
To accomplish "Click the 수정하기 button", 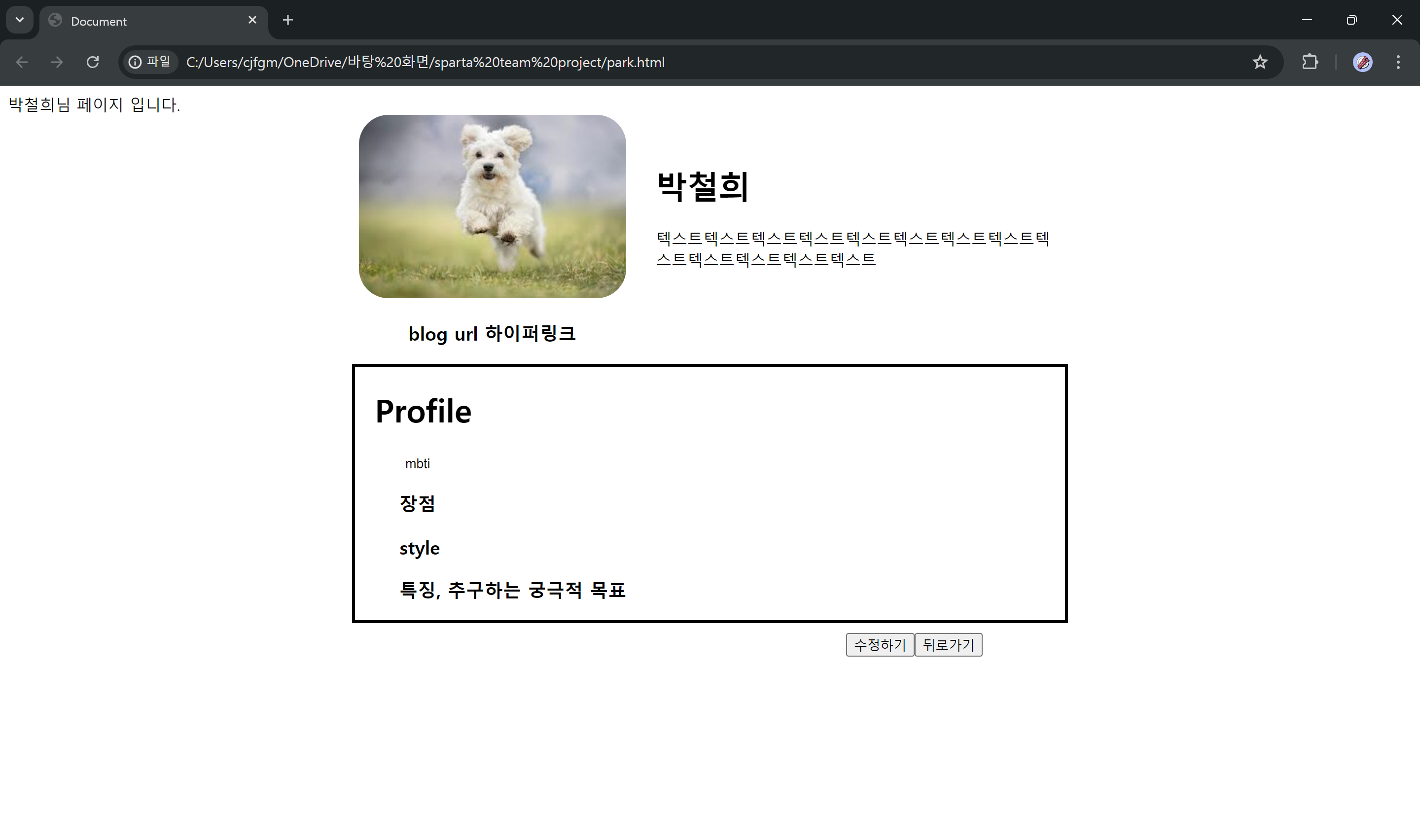I will pos(880,645).
